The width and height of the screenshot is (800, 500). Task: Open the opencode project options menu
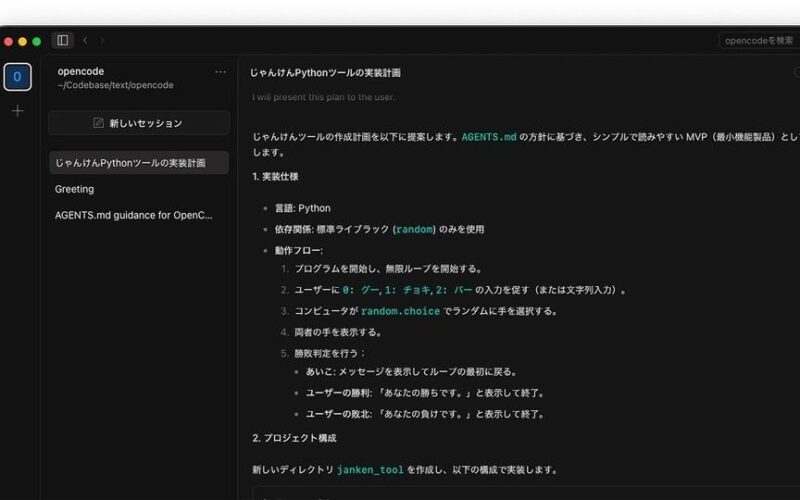coord(220,72)
